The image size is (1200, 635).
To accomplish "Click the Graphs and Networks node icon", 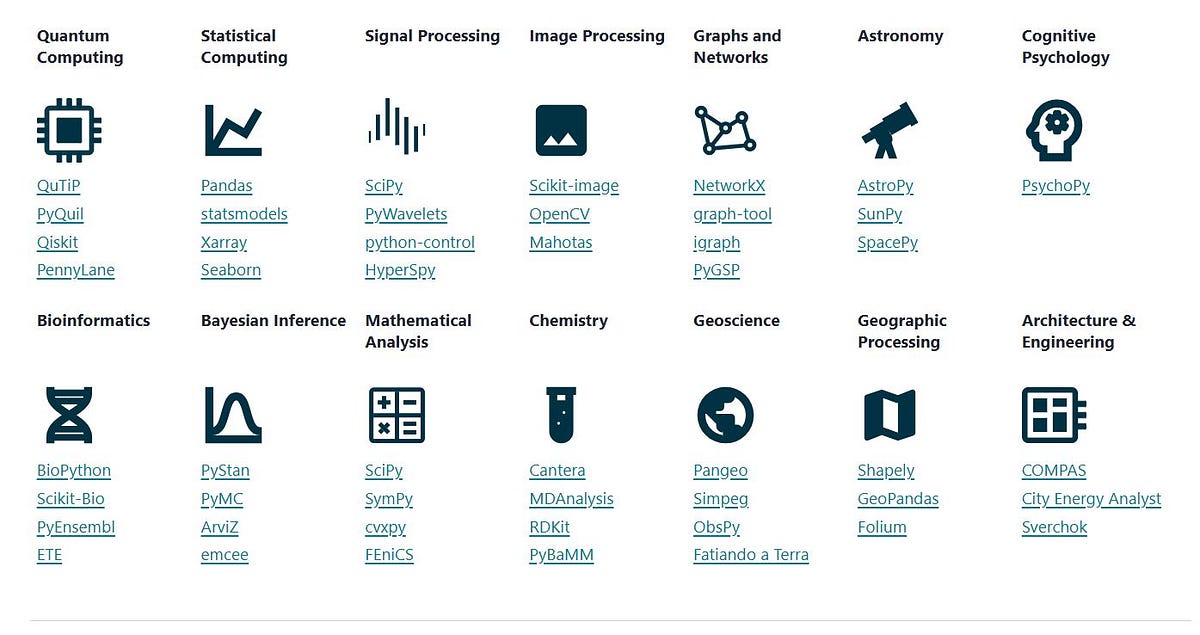I will pyautogui.click(x=725, y=130).
